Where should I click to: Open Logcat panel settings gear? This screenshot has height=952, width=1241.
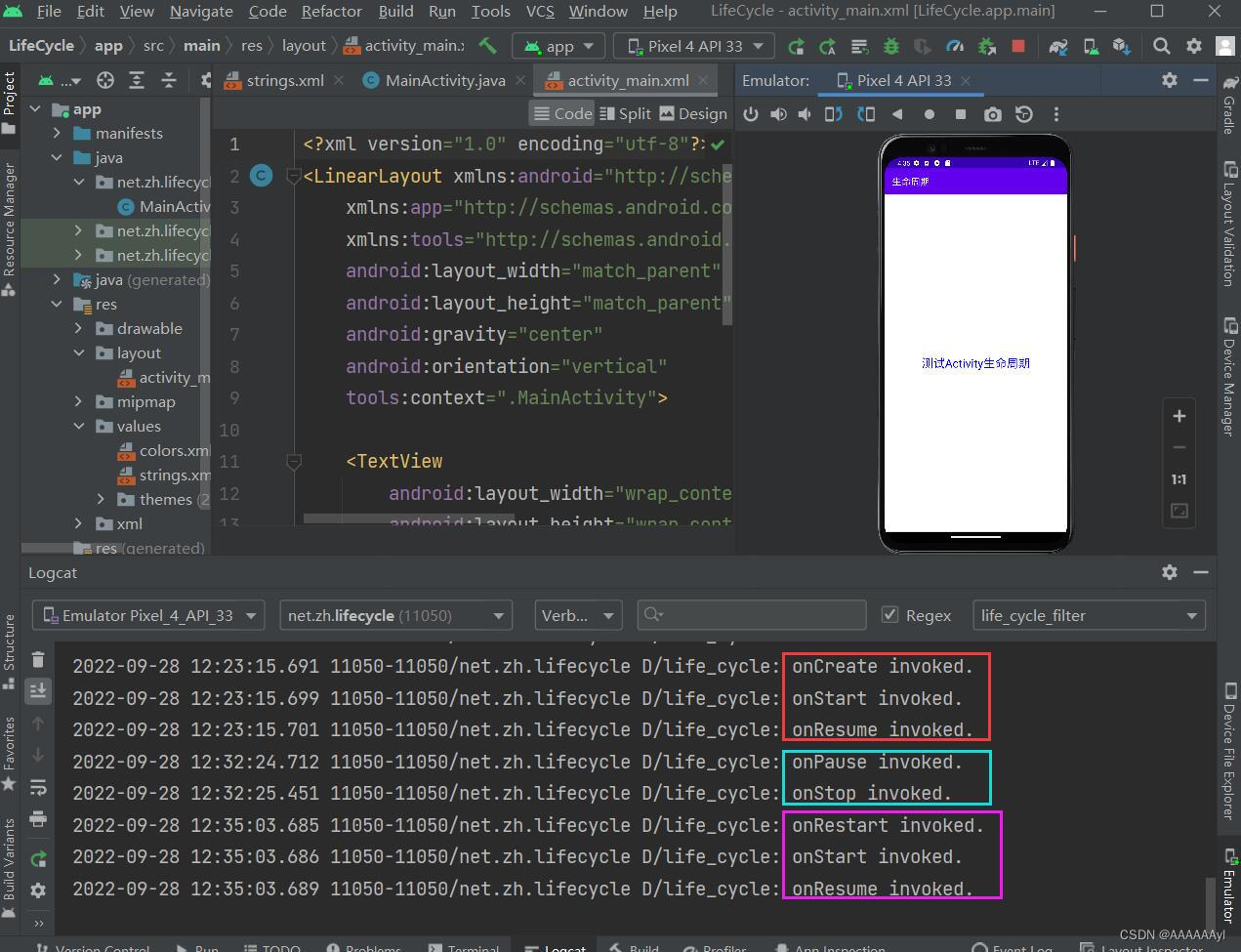click(x=1169, y=572)
